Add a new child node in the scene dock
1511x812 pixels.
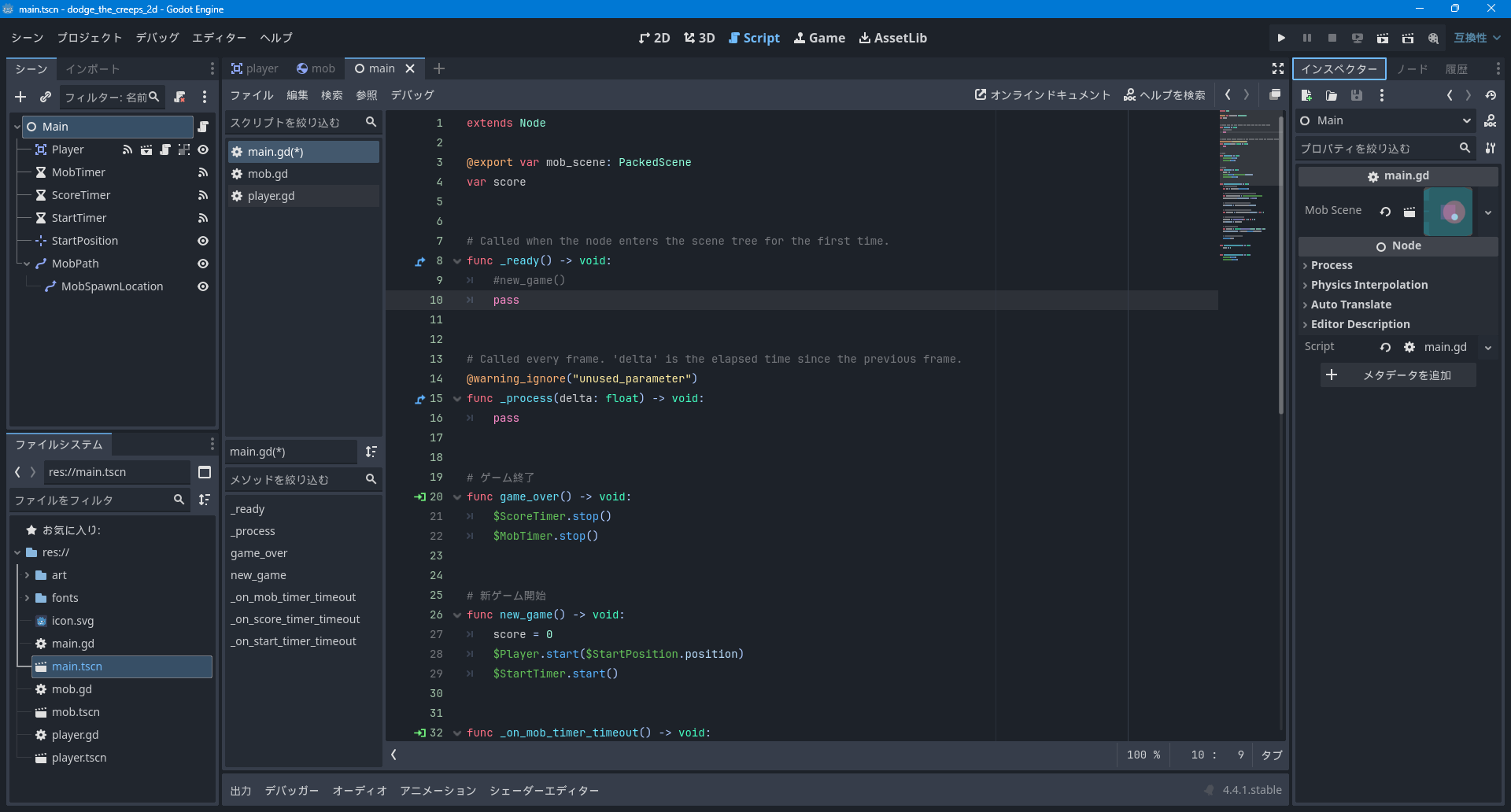click(20, 97)
